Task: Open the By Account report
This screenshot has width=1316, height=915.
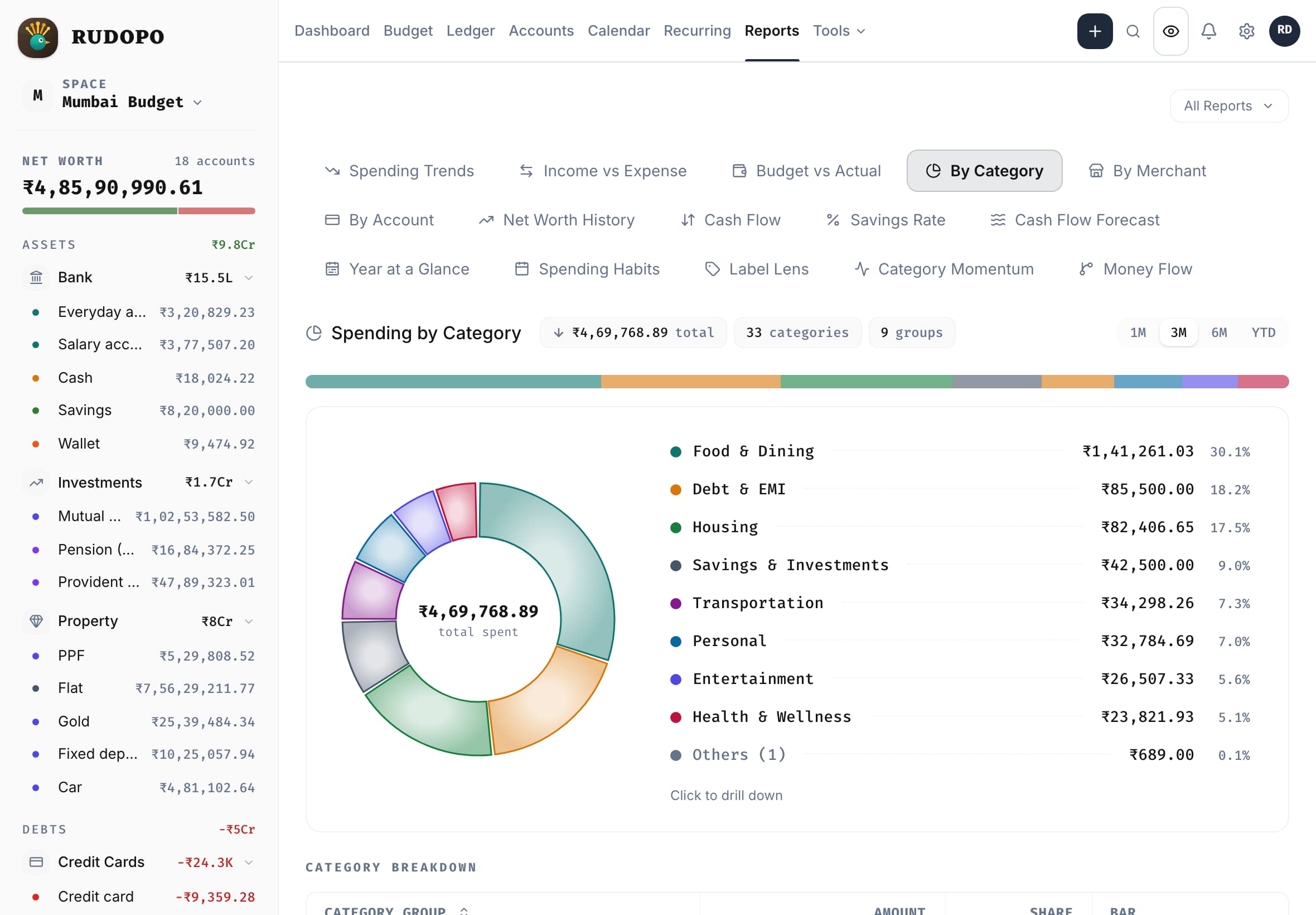Action: tap(379, 220)
